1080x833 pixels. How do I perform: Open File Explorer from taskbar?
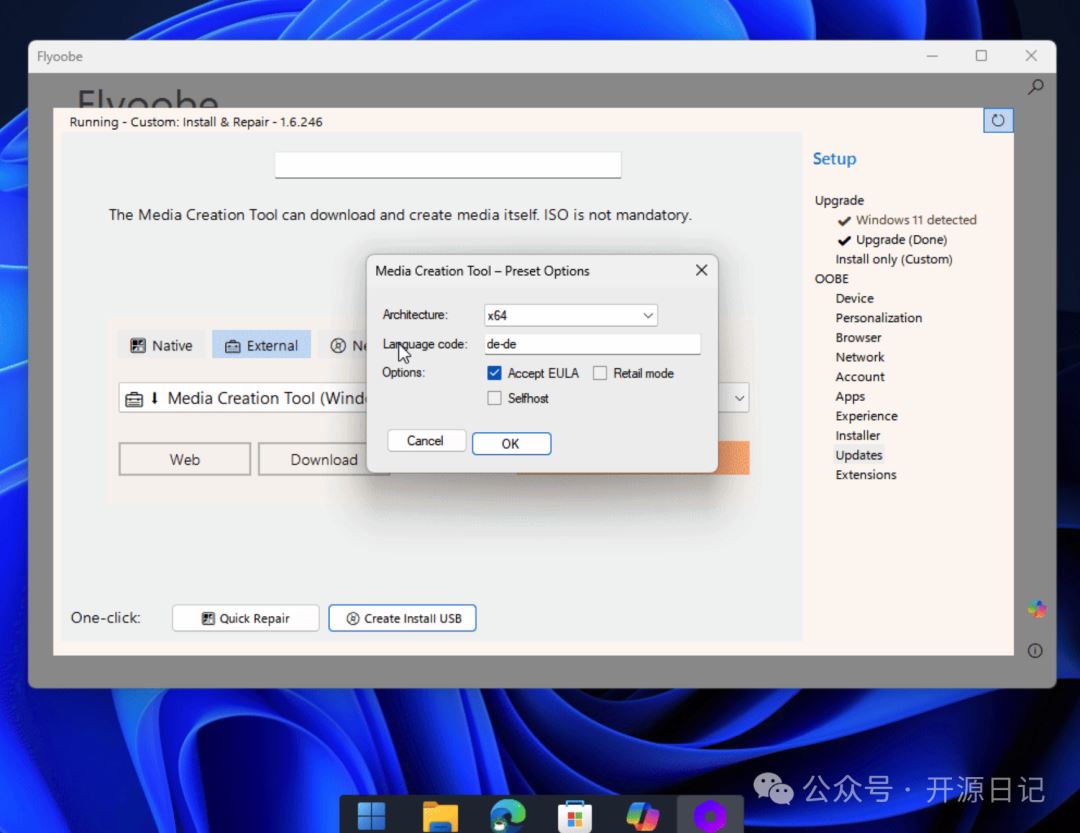point(440,815)
